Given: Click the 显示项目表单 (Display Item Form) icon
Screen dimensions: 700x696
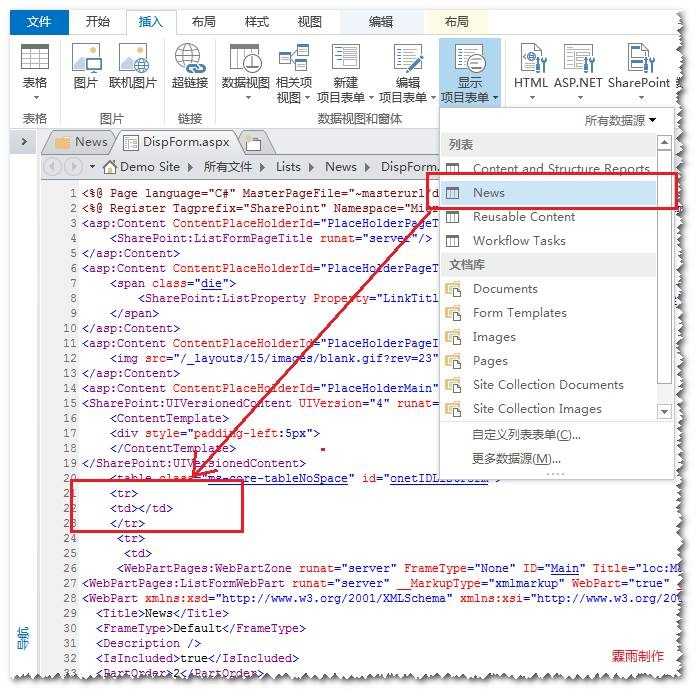Looking at the screenshot, I should click(x=469, y=58).
